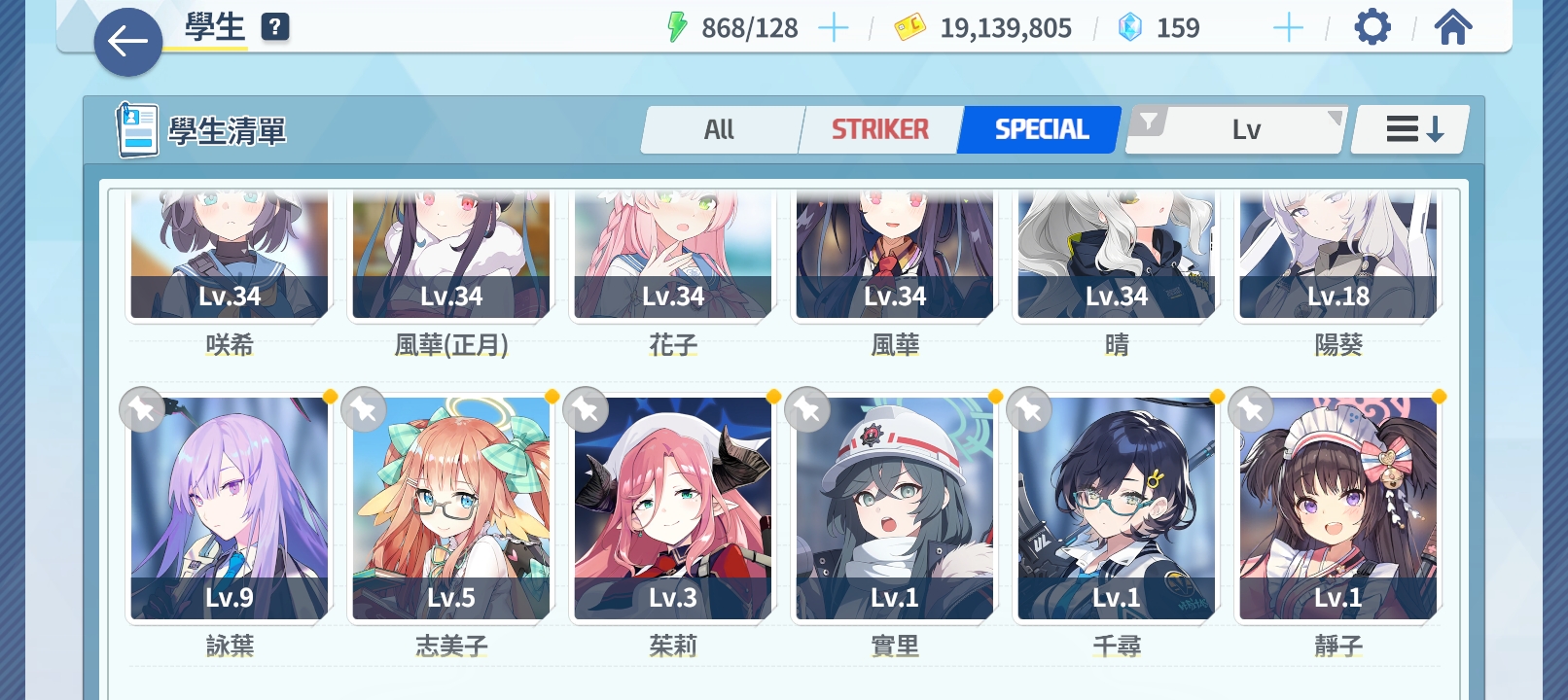The image size is (1568, 700).
Task: Go back with the arrow button
Action: [x=127, y=42]
